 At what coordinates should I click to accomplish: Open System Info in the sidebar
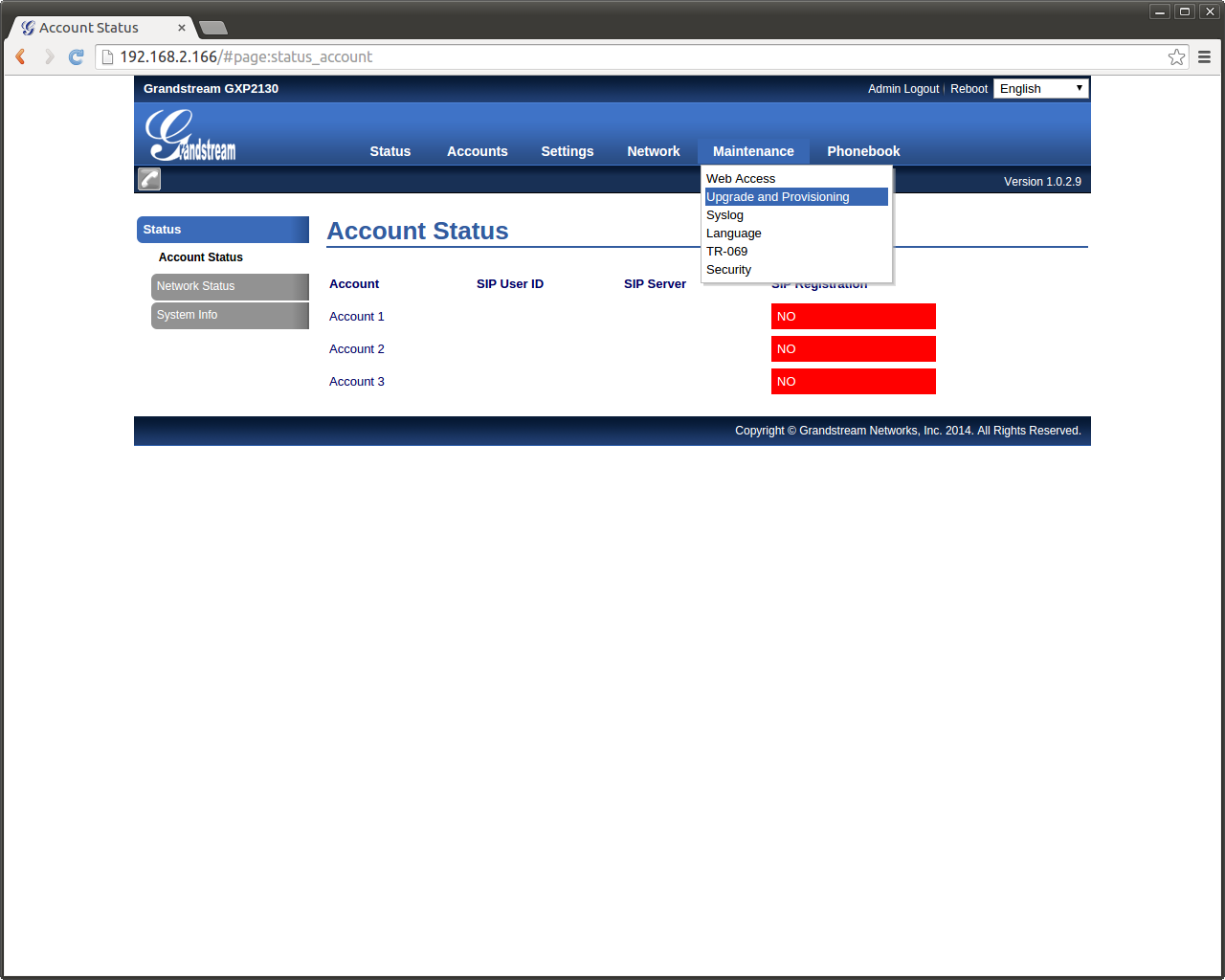(230, 315)
